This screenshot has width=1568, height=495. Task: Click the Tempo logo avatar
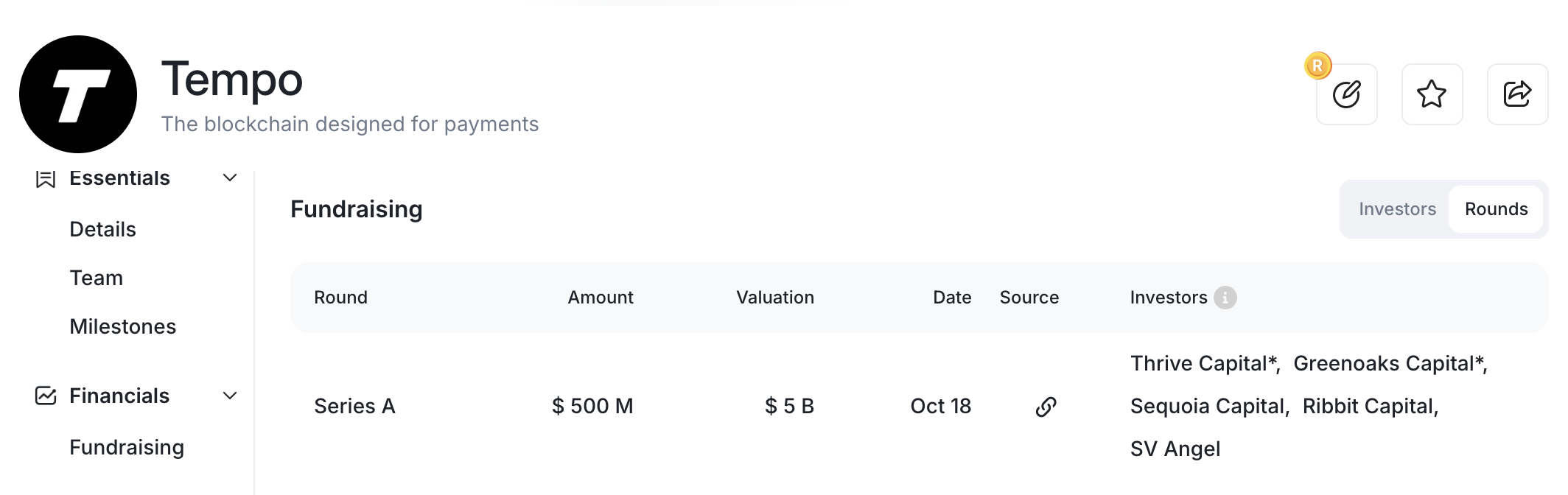pyautogui.click(x=78, y=94)
